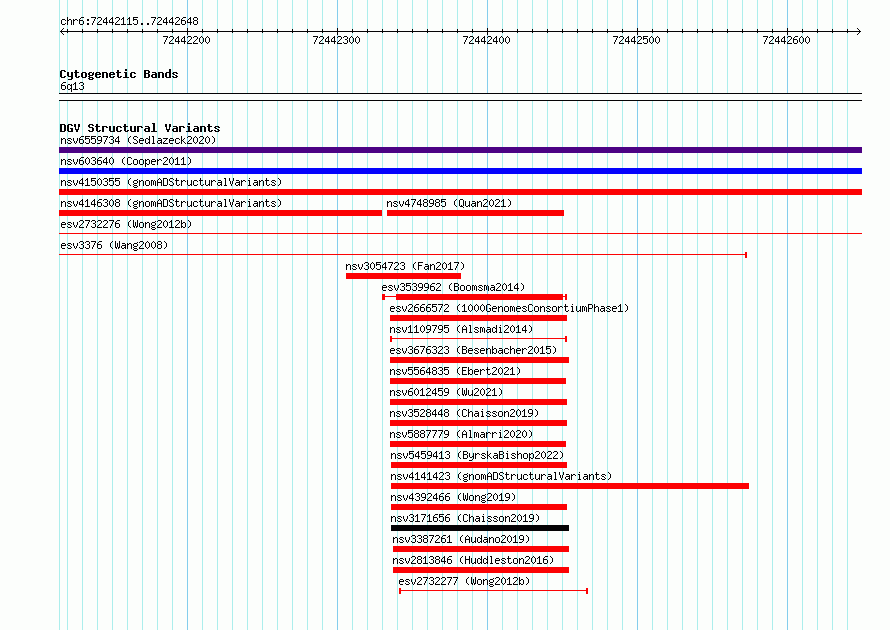Click the 72442400 position on the ruler
Screen dimensions: 890x630
[486, 40]
